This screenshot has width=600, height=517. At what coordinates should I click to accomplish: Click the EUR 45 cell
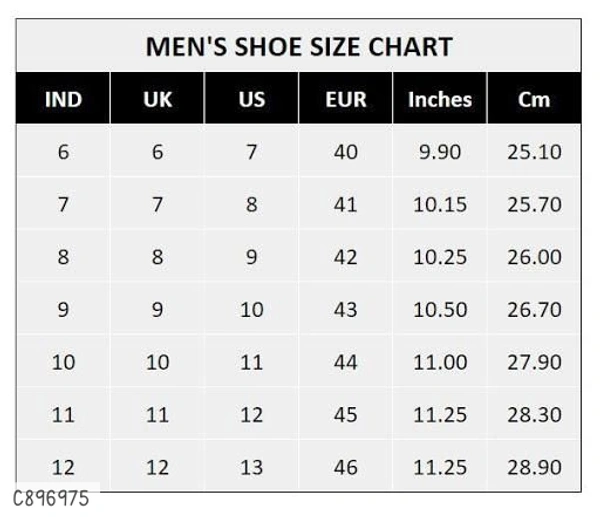coord(345,414)
